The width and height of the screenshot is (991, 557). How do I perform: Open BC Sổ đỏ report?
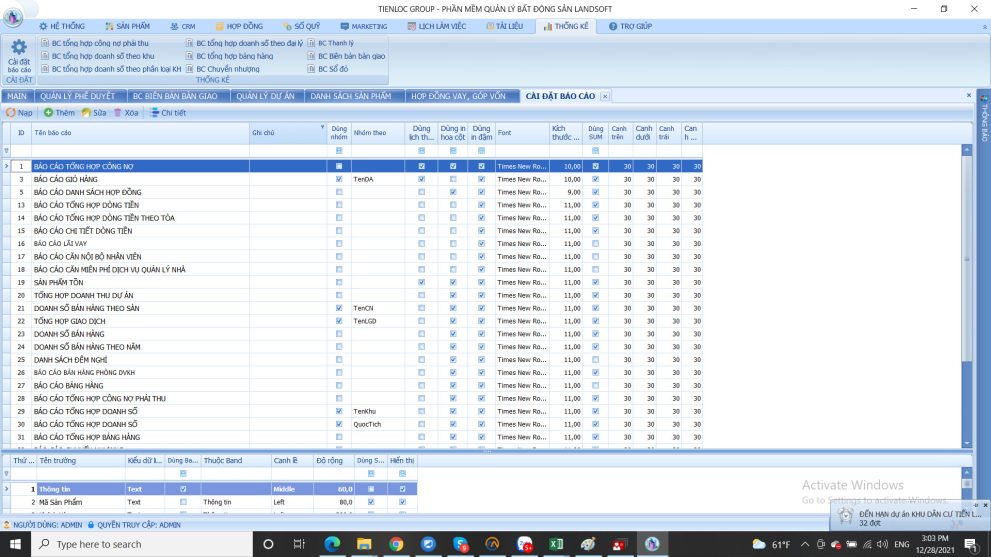331,70
